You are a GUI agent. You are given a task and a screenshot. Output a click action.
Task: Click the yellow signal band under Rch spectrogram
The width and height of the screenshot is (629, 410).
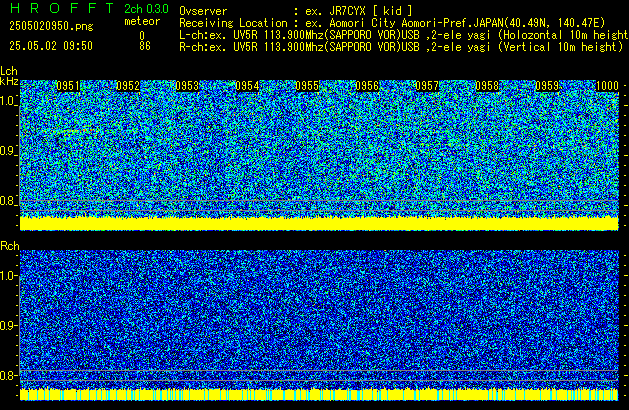coord(319,394)
